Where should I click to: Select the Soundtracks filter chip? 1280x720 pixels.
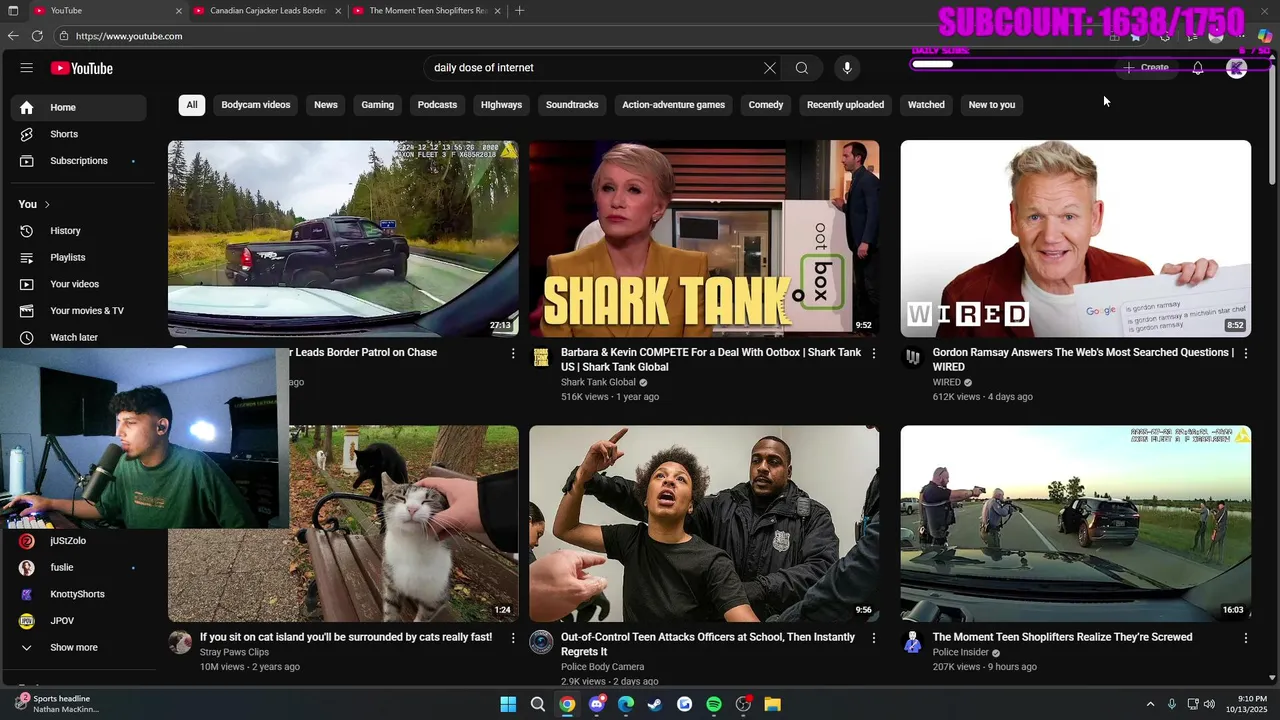point(572,105)
